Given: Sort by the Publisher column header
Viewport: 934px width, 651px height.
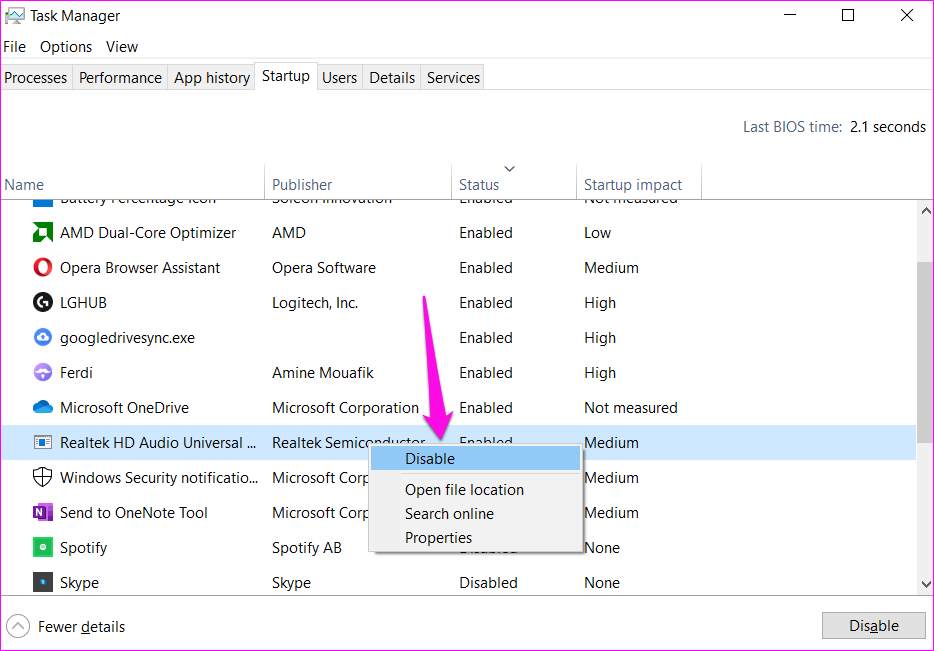Looking at the screenshot, I should (358, 182).
